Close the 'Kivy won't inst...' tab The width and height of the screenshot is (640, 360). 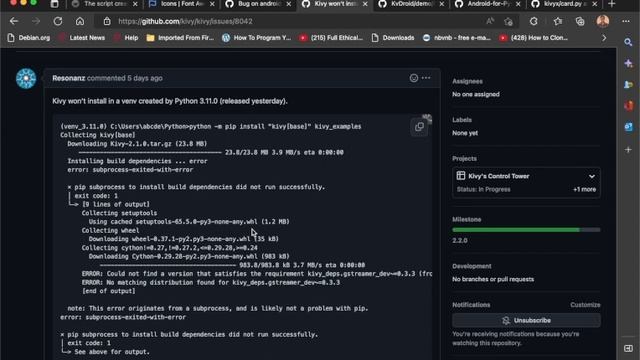coord(365,4)
